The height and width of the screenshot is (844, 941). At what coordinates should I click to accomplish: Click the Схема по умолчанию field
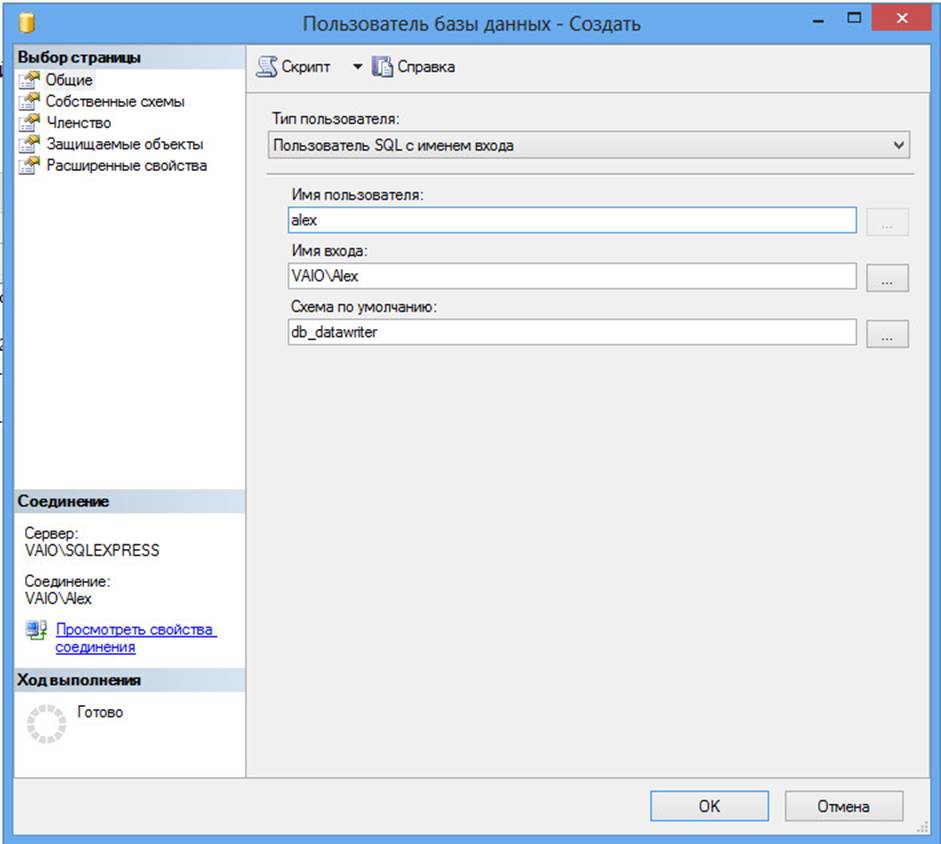[x=572, y=332]
